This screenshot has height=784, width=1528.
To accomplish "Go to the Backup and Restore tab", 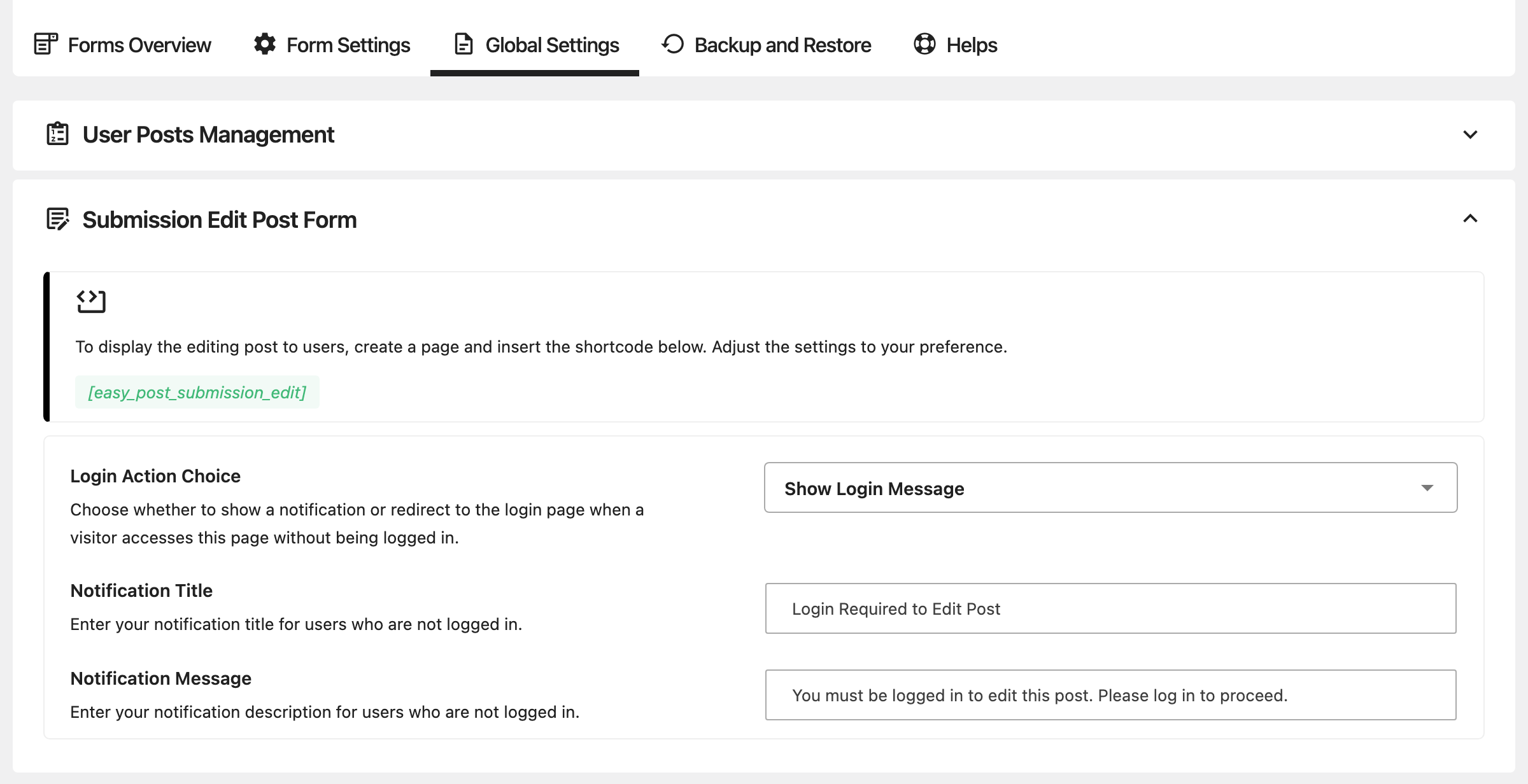I will pos(766,45).
